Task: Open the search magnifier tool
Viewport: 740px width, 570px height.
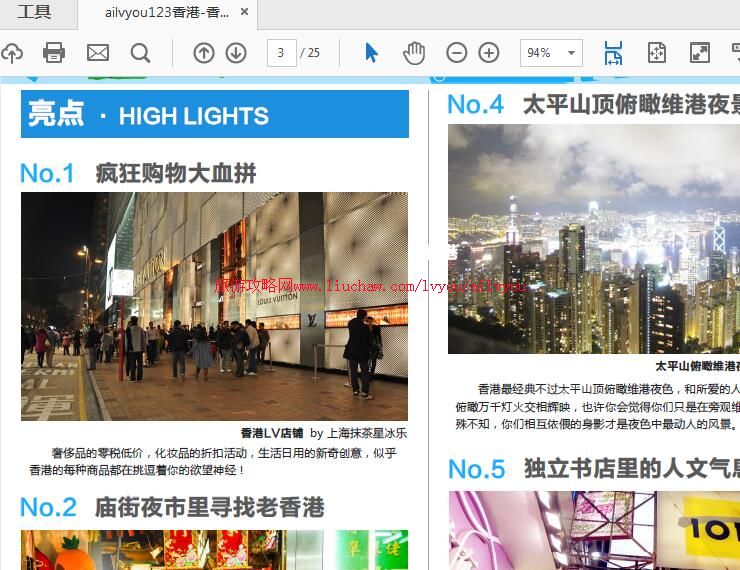Action: pos(141,53)
